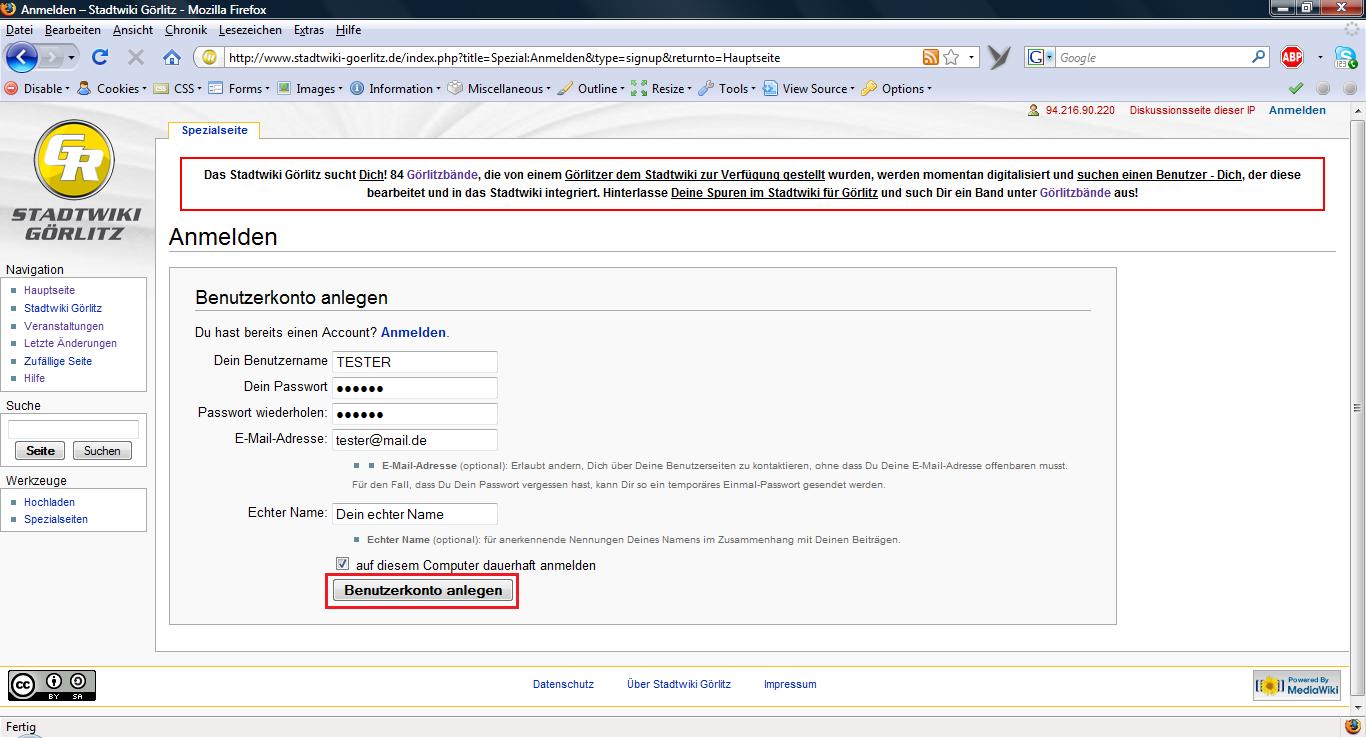Bookmark page with the star icon

tap(951, 57)
